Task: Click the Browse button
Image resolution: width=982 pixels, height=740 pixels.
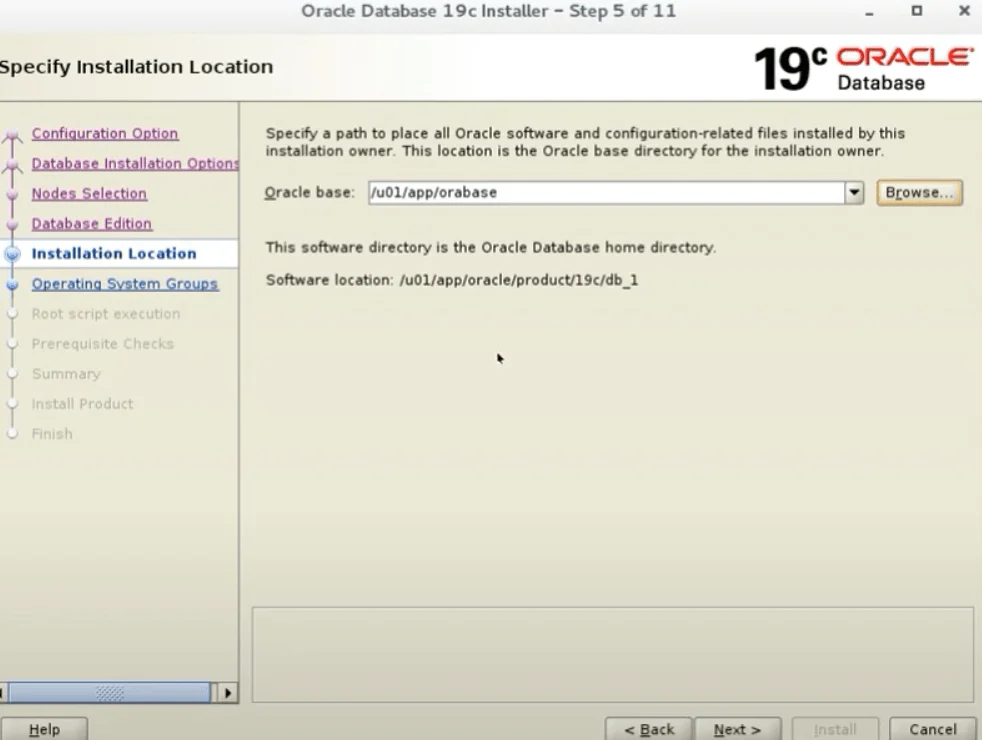Action: click(919, 193)
